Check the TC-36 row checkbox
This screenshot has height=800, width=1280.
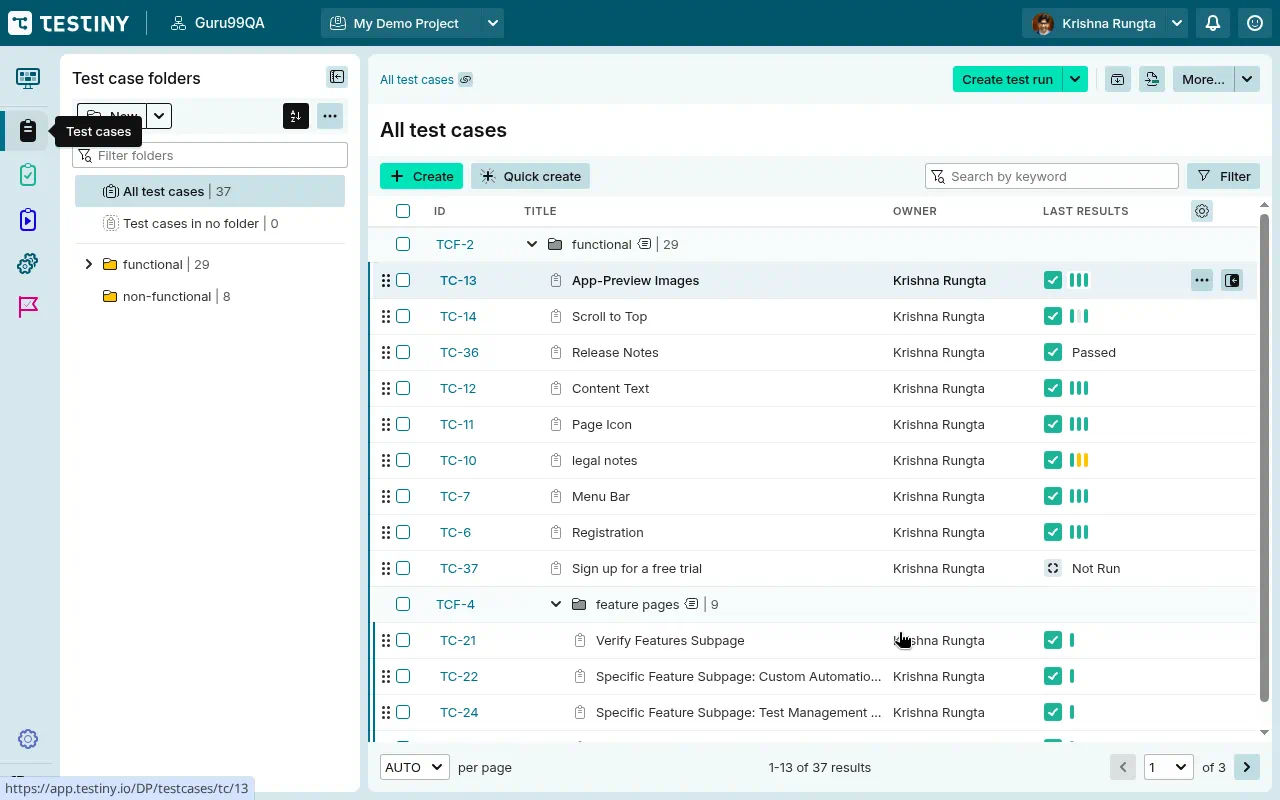point(403,352)
